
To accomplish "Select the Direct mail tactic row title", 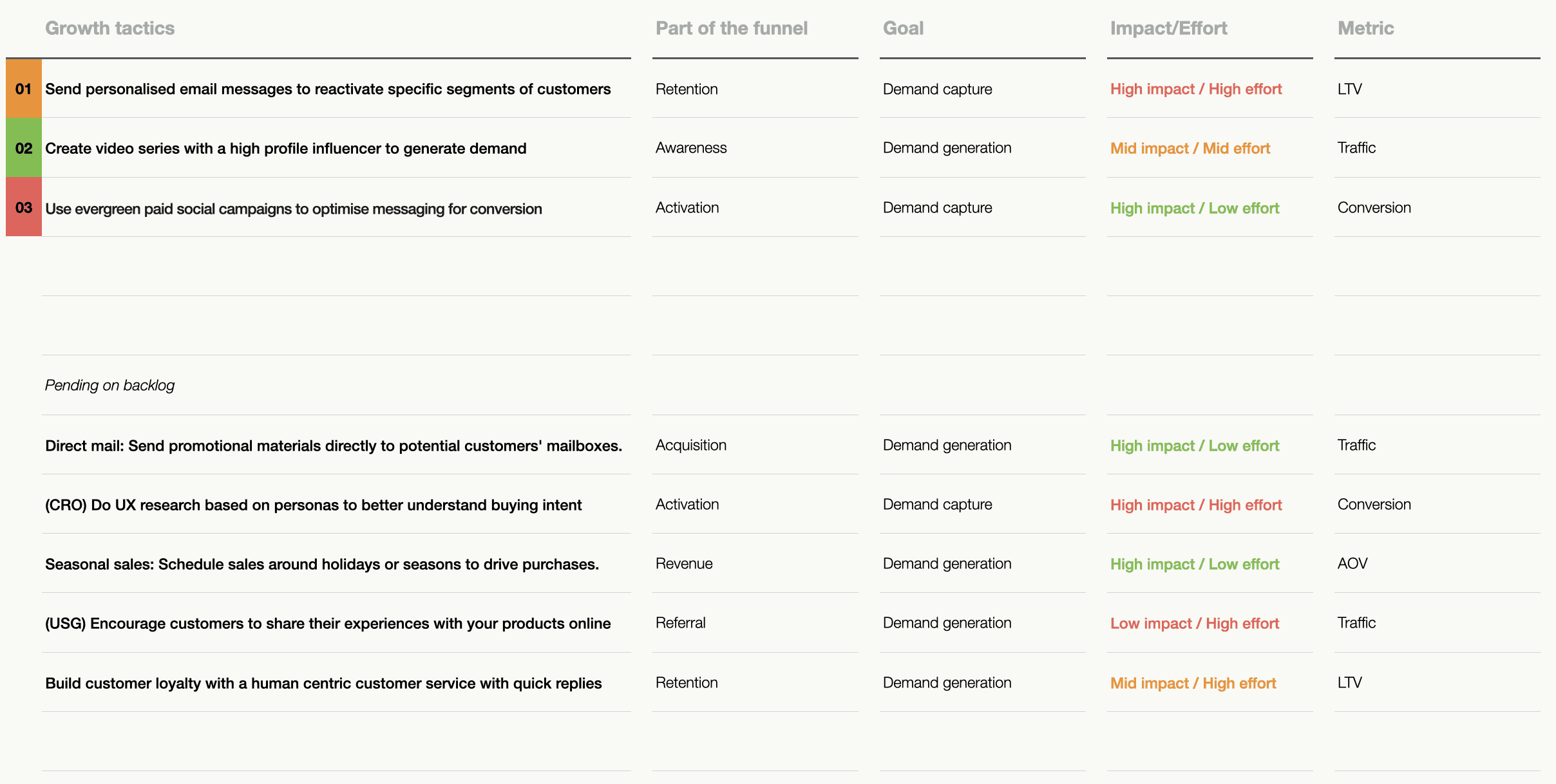I will point(333,445).
